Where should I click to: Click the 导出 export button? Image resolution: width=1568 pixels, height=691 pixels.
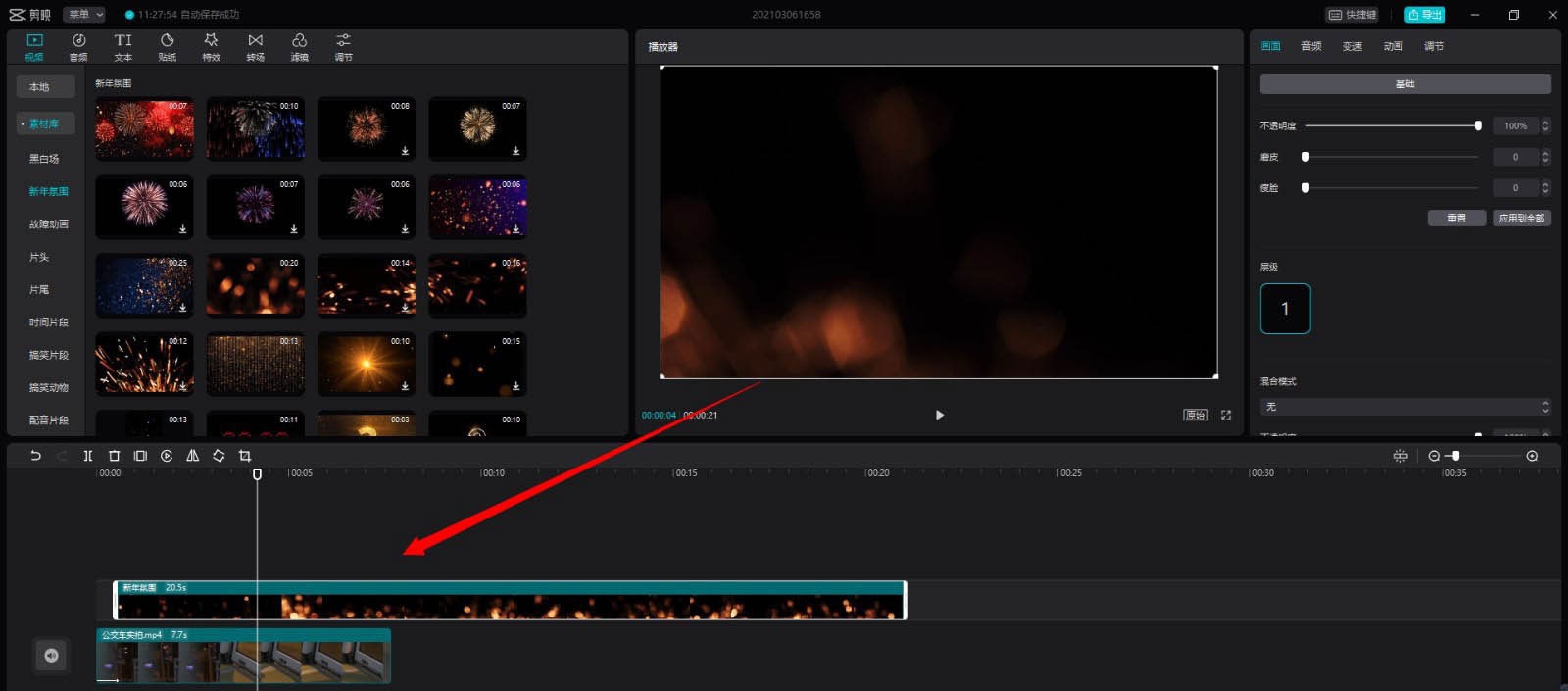point(1424,15)
